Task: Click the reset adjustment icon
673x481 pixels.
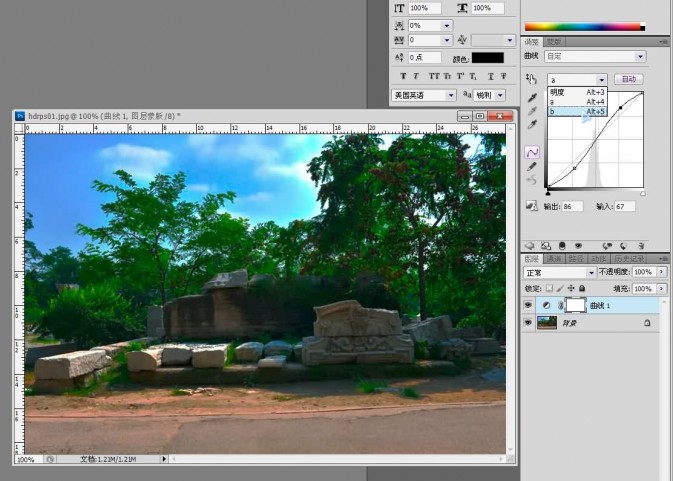Action: (624, 246)
